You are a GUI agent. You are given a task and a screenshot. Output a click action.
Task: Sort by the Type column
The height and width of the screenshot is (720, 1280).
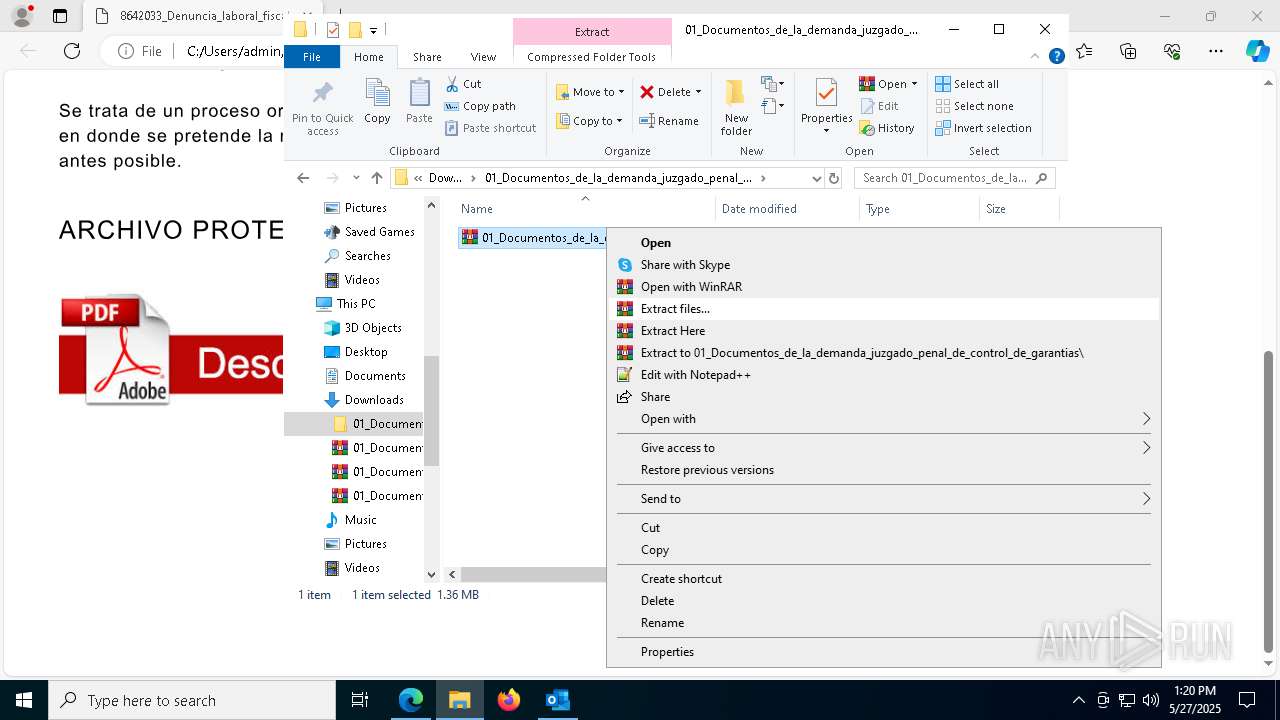tap(919, 209)
